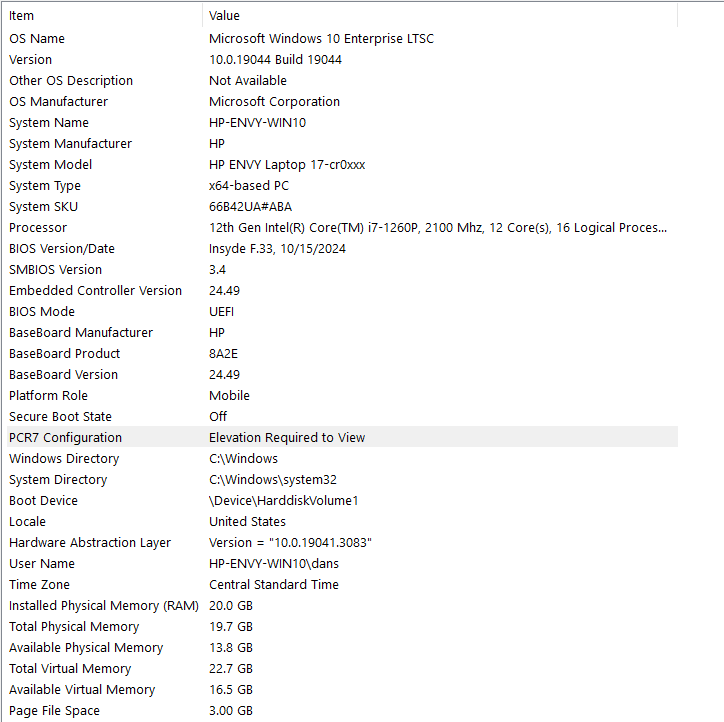
Task: Select the Installed Physical Memory (RAM) row
Action: [x=342, y=606]
